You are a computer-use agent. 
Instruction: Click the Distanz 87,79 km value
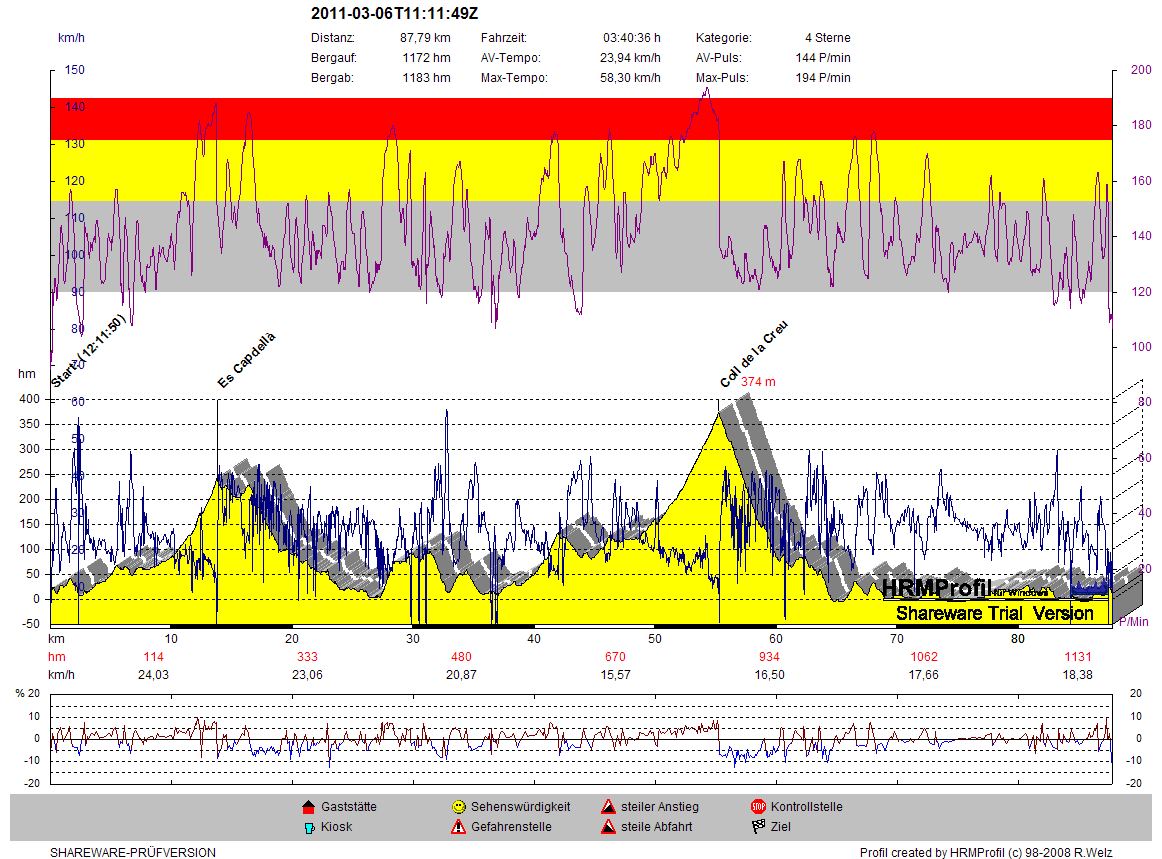tap(425, 38)
